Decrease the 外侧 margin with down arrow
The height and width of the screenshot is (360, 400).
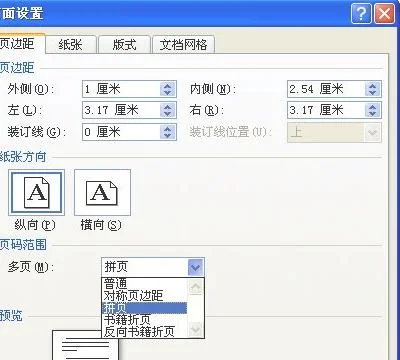(x=168, y=93)
